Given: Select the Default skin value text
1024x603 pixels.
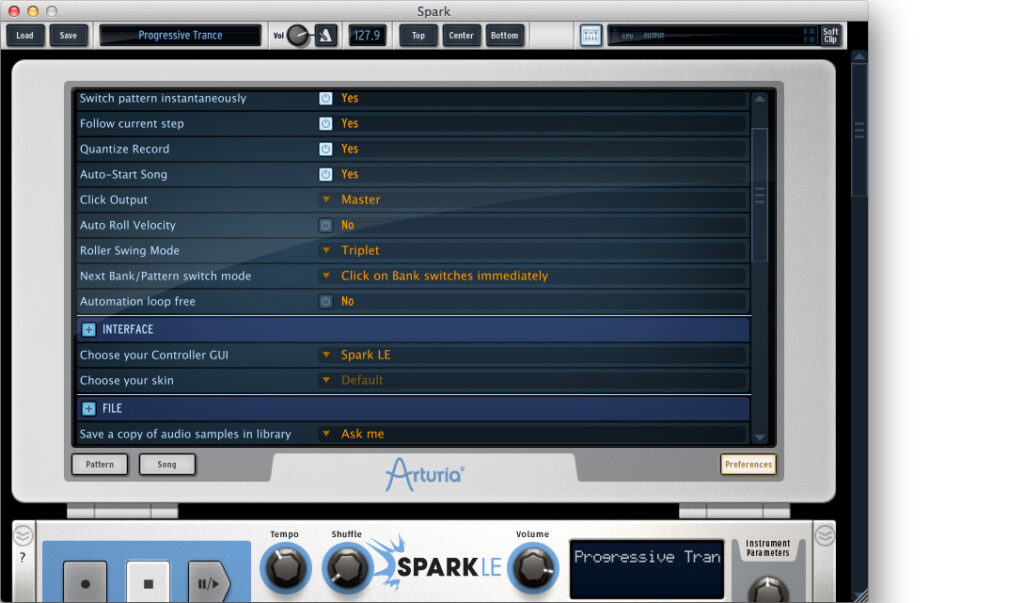Looking at the screenshot, I should tap(362, 380).
